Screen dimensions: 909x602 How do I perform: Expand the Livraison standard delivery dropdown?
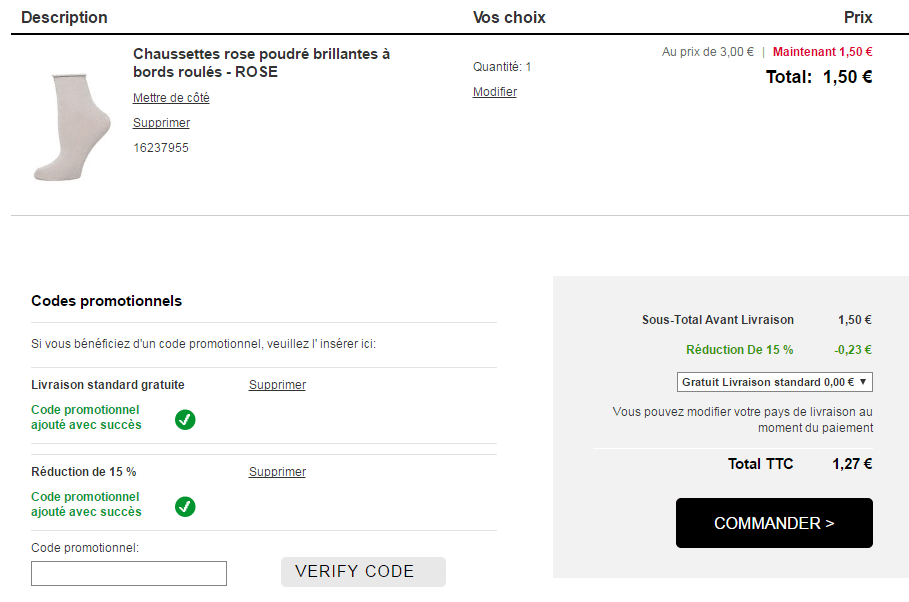pos(774,382)
